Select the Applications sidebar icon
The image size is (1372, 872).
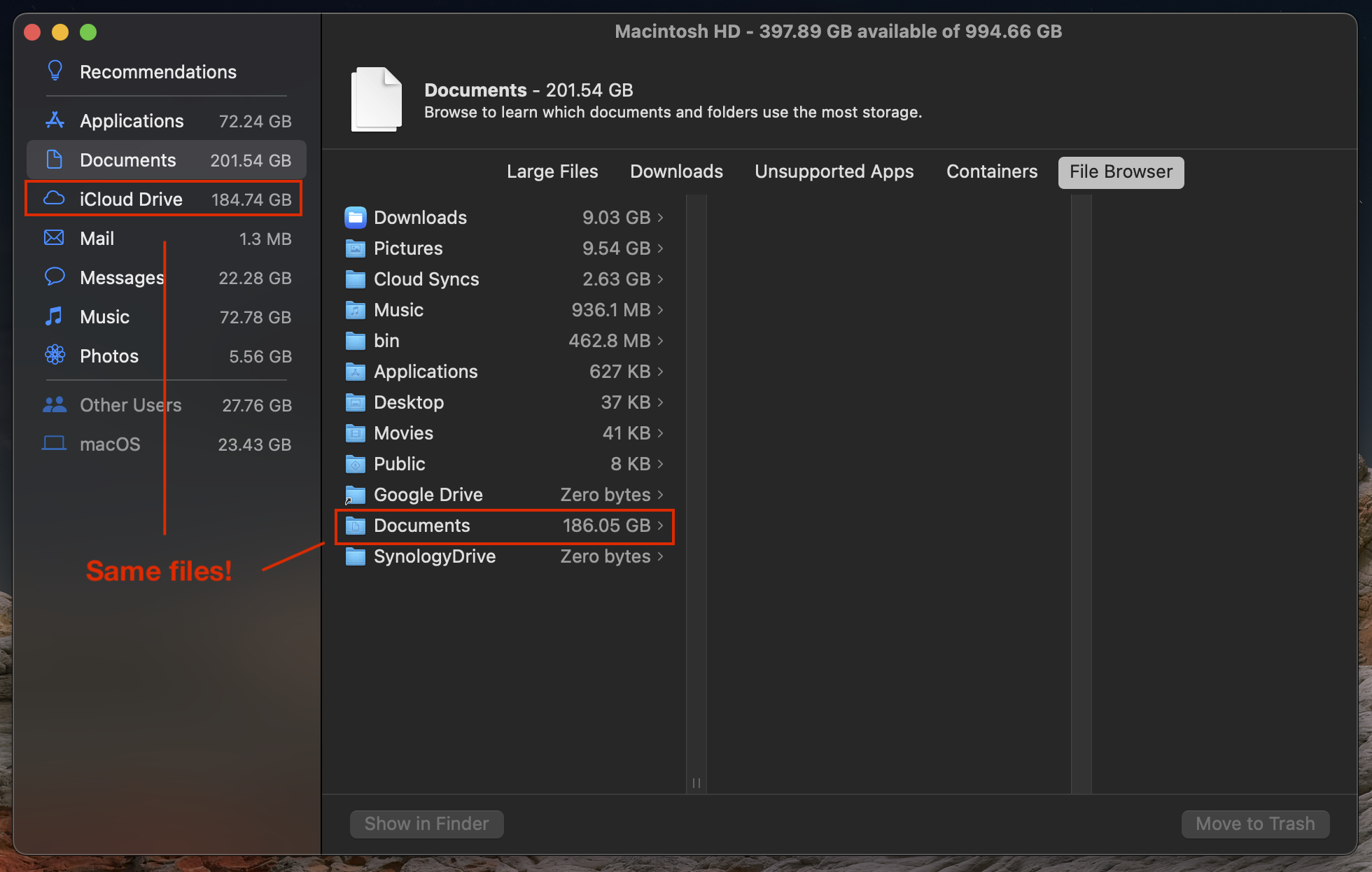[55, 120]
